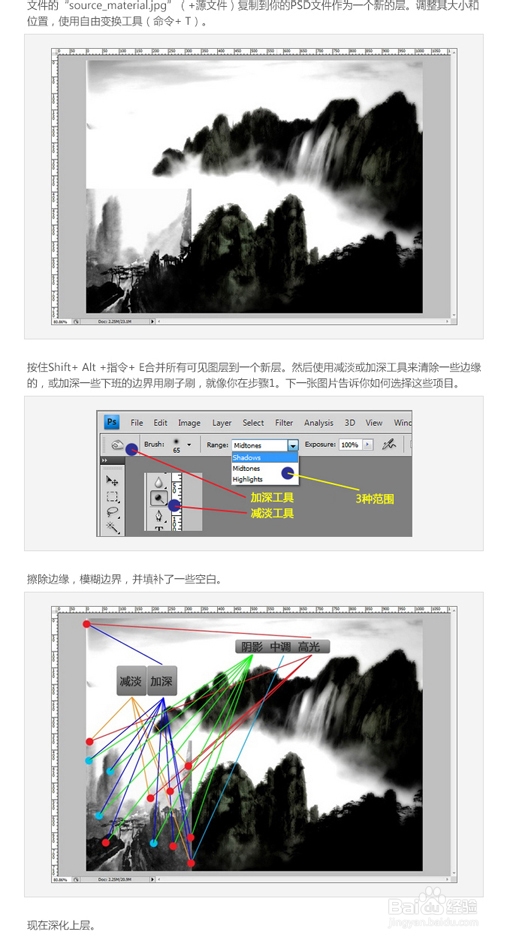This screenshot has width=507, height=941.
Task: Open the 3D menu
Action: (x=350, y=423)
